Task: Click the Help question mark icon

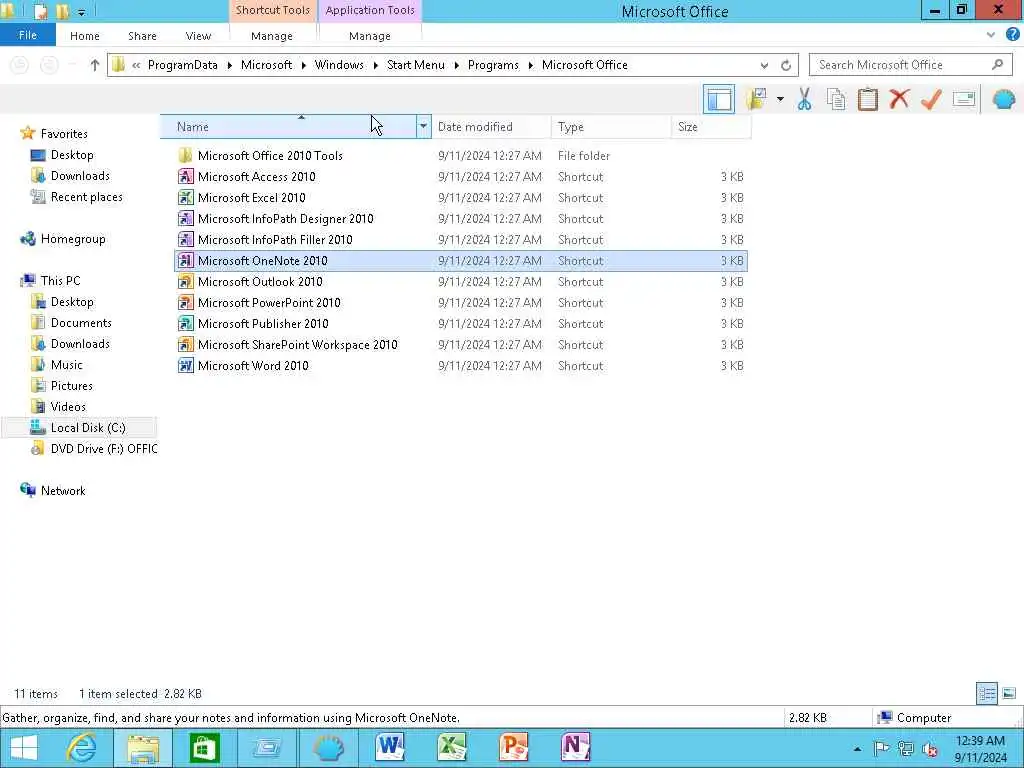Action: (1012, 35)
